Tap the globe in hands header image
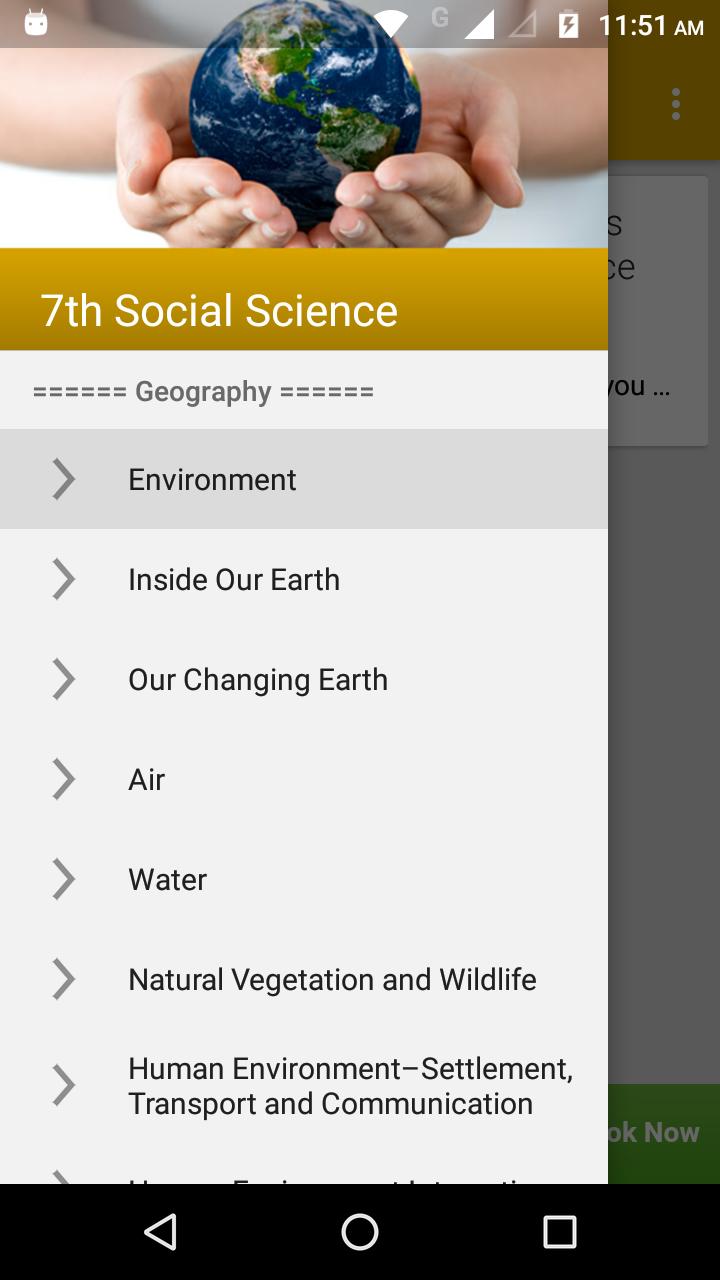 click(304, 124)
